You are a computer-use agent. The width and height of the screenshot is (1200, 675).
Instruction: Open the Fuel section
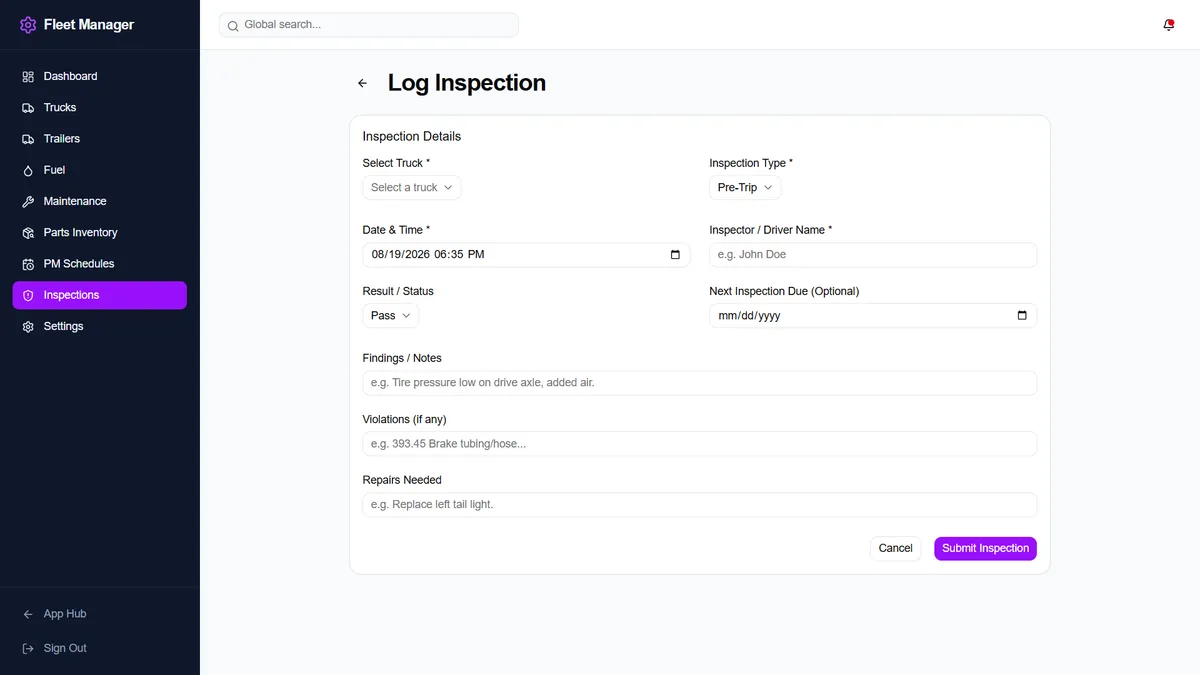pos(100,170)
